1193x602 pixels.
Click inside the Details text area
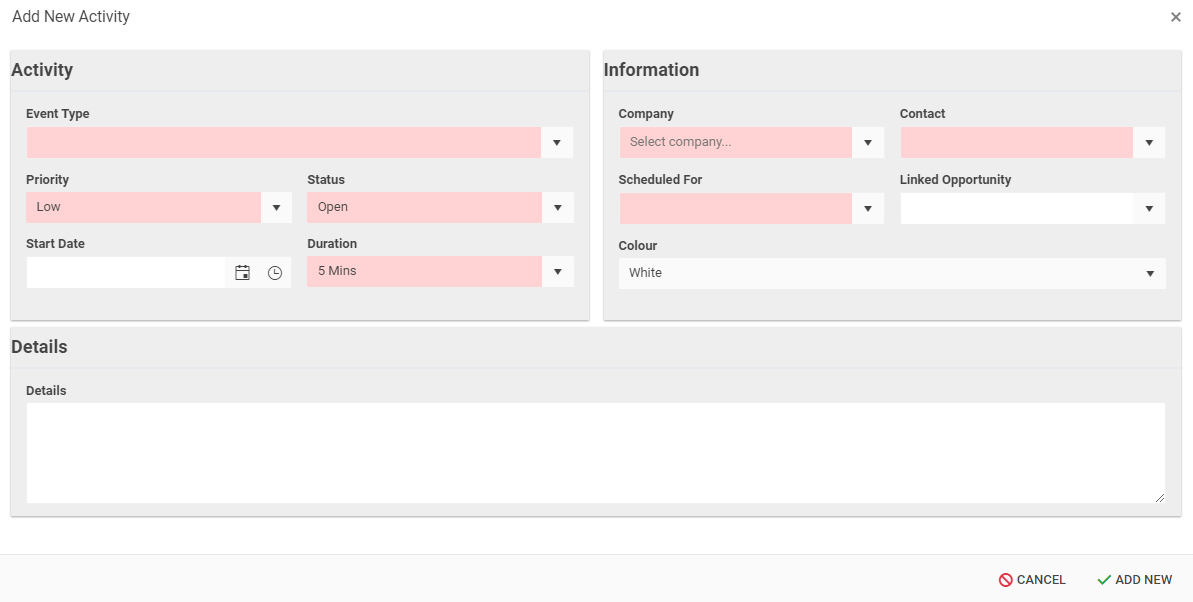(595, 453)
